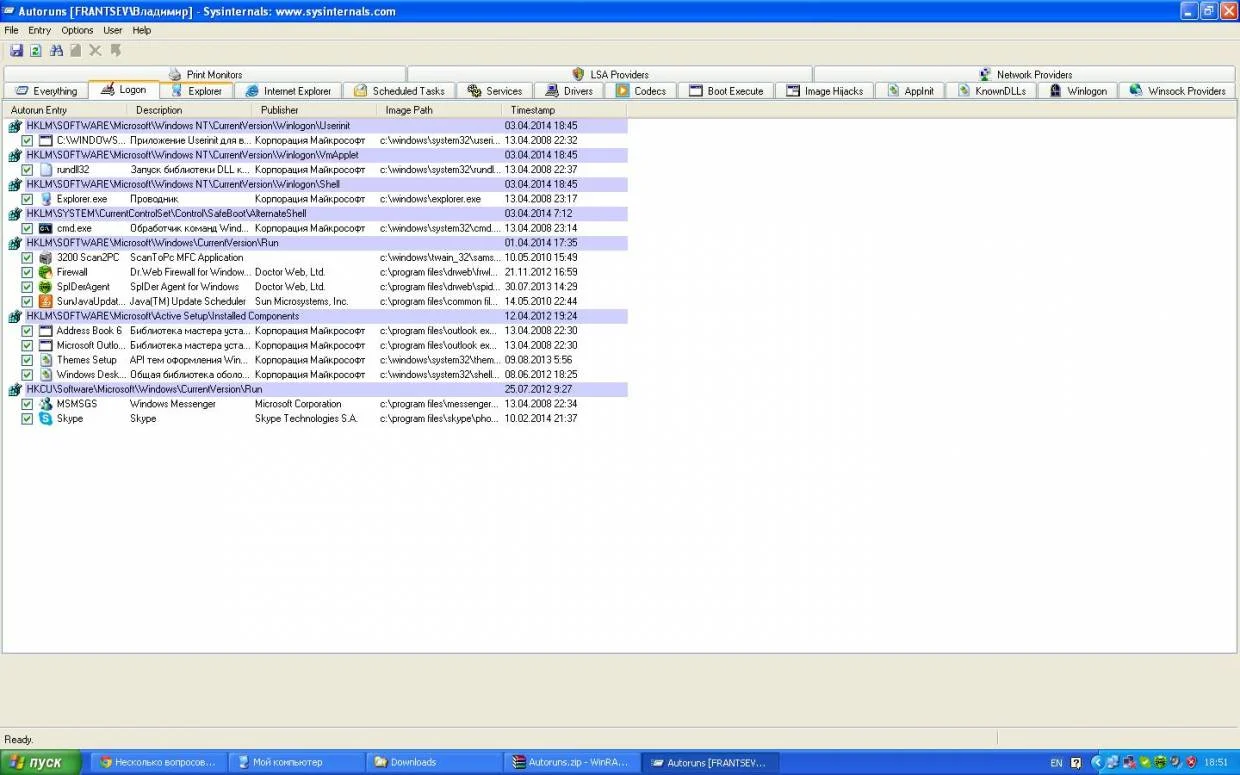Uncheck the MSMSGS entry checkbox
The height and width of the screenshot is (775, 1240).
point(28,404)
